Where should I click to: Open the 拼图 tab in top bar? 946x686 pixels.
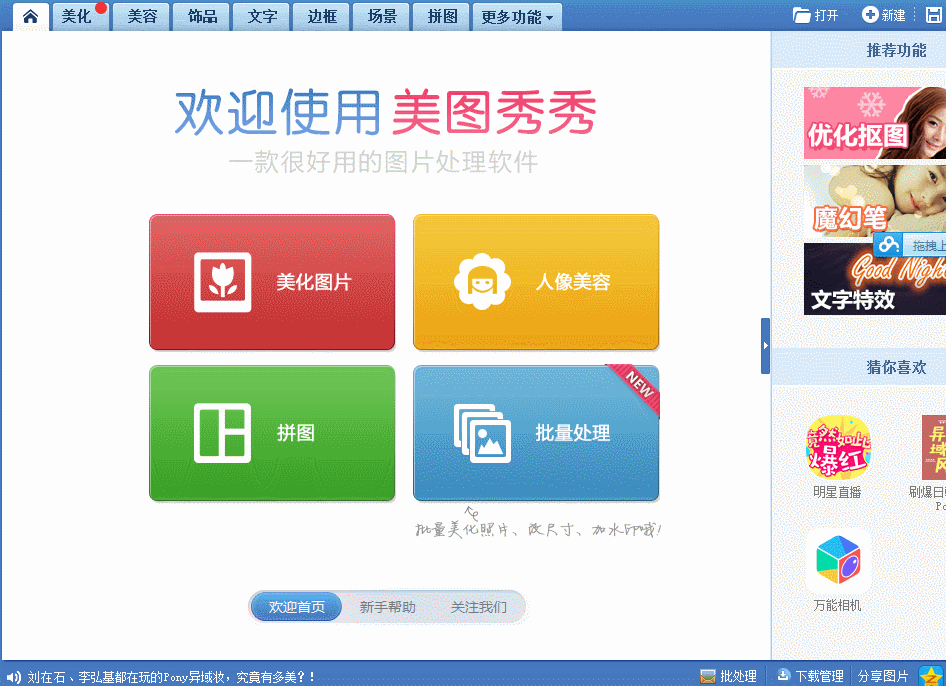tap(442, 16)
